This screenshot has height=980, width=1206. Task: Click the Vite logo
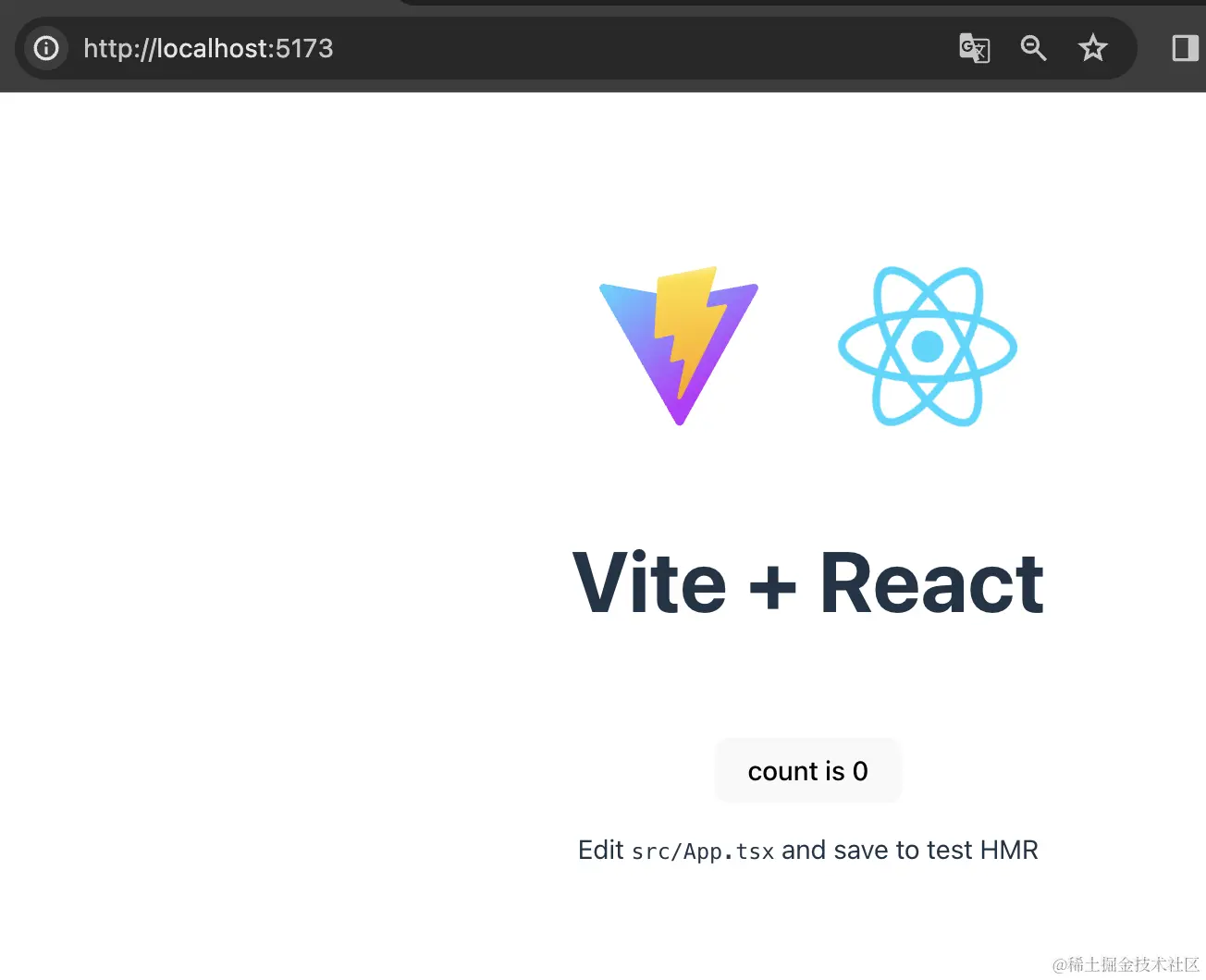[x=679, y=347]
